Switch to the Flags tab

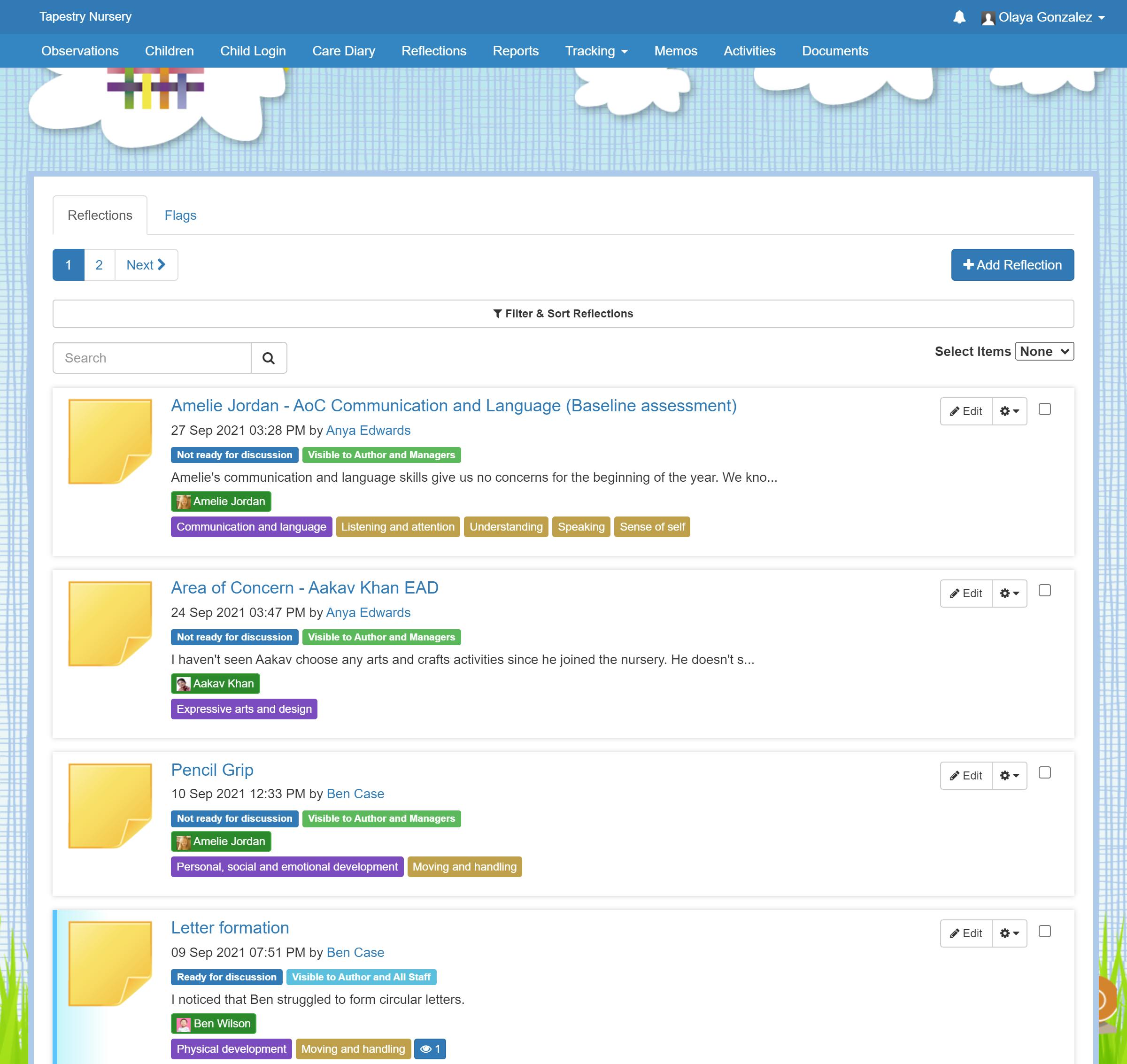(x=180, y=215)
